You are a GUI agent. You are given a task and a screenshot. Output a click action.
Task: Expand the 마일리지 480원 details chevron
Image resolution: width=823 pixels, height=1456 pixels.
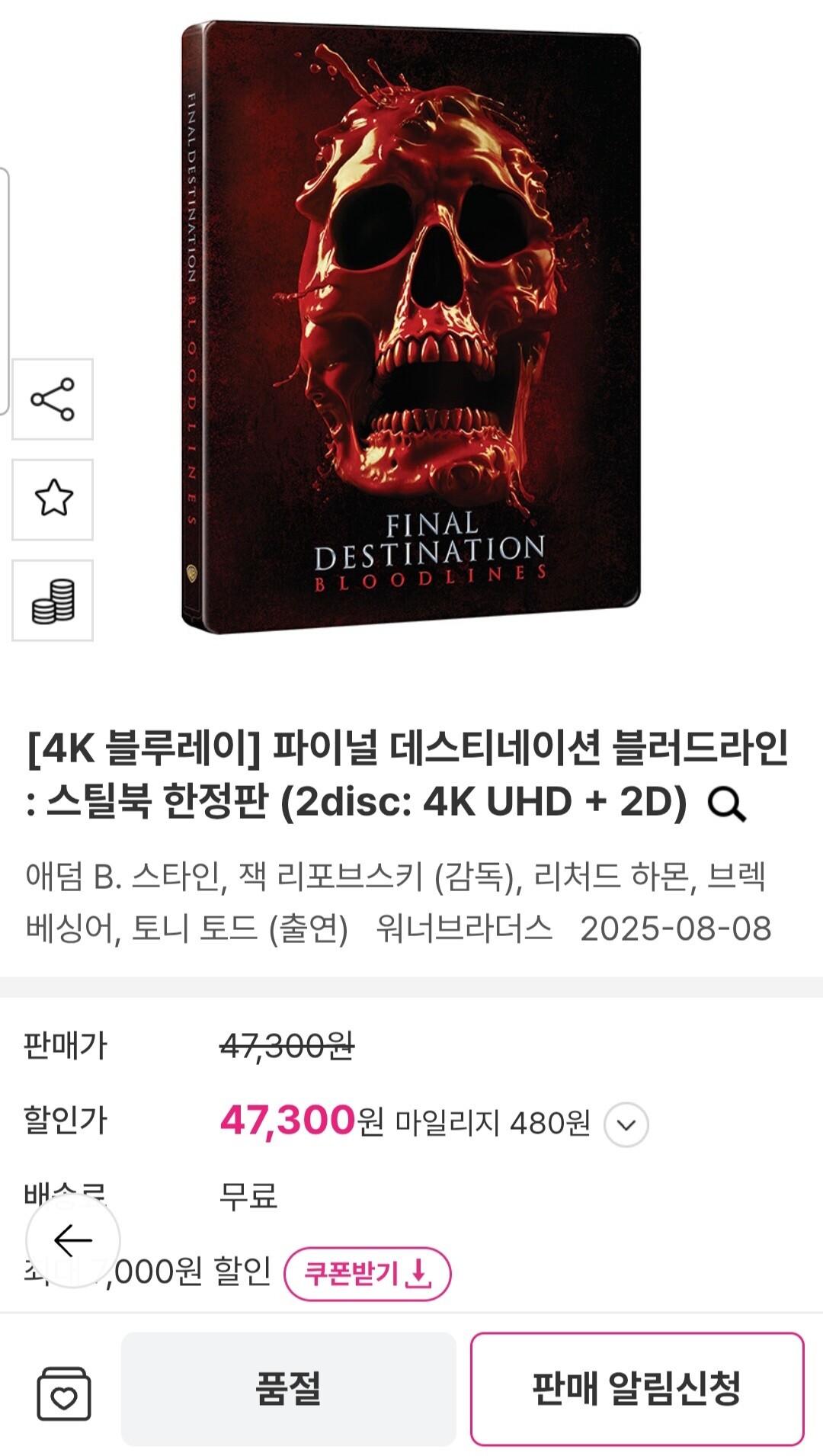[x=626, y=1124]
